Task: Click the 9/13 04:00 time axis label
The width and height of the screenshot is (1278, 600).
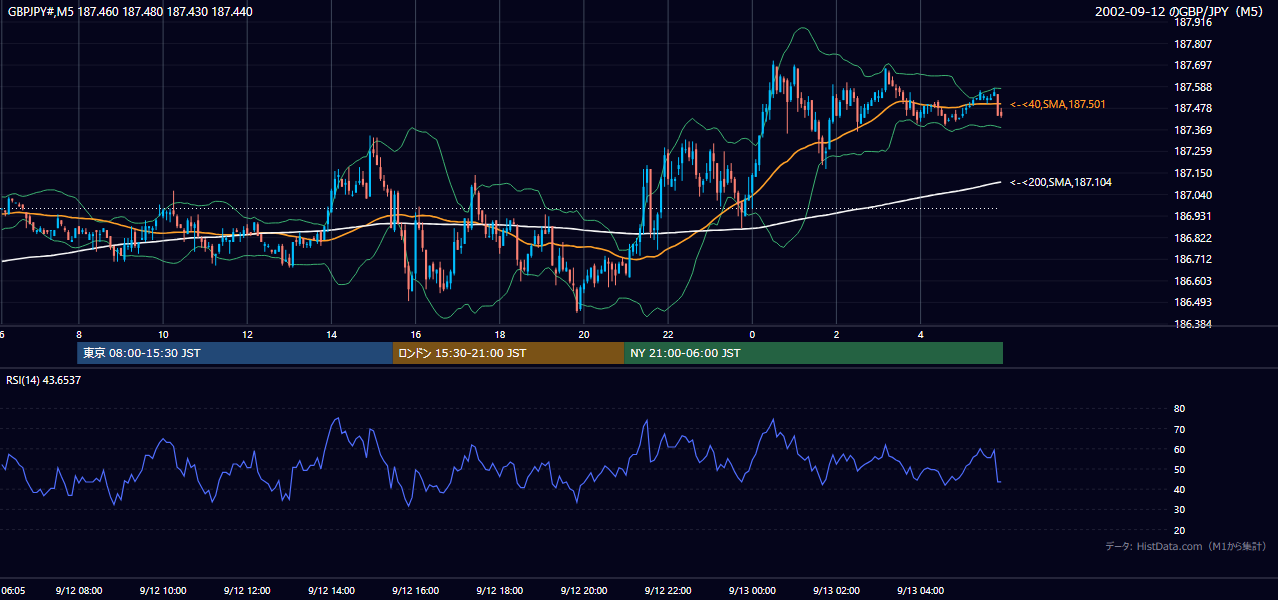Action: click(x=922, y=591)
